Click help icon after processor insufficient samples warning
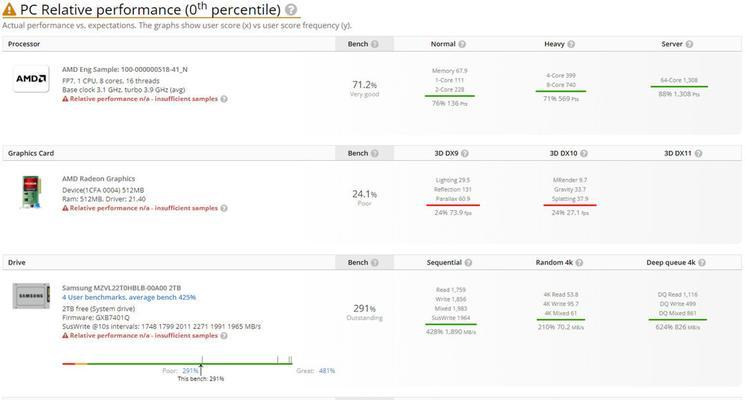The height and width of the screenshot is (400, 746). click(x=224, y=99)
